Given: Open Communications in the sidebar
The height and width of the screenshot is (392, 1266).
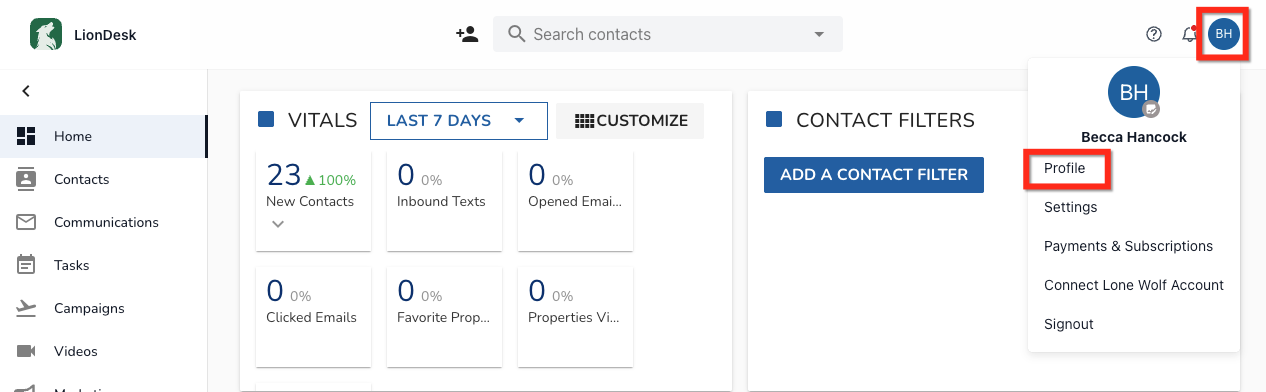Looking at the screenshot, I should point(103,222).
